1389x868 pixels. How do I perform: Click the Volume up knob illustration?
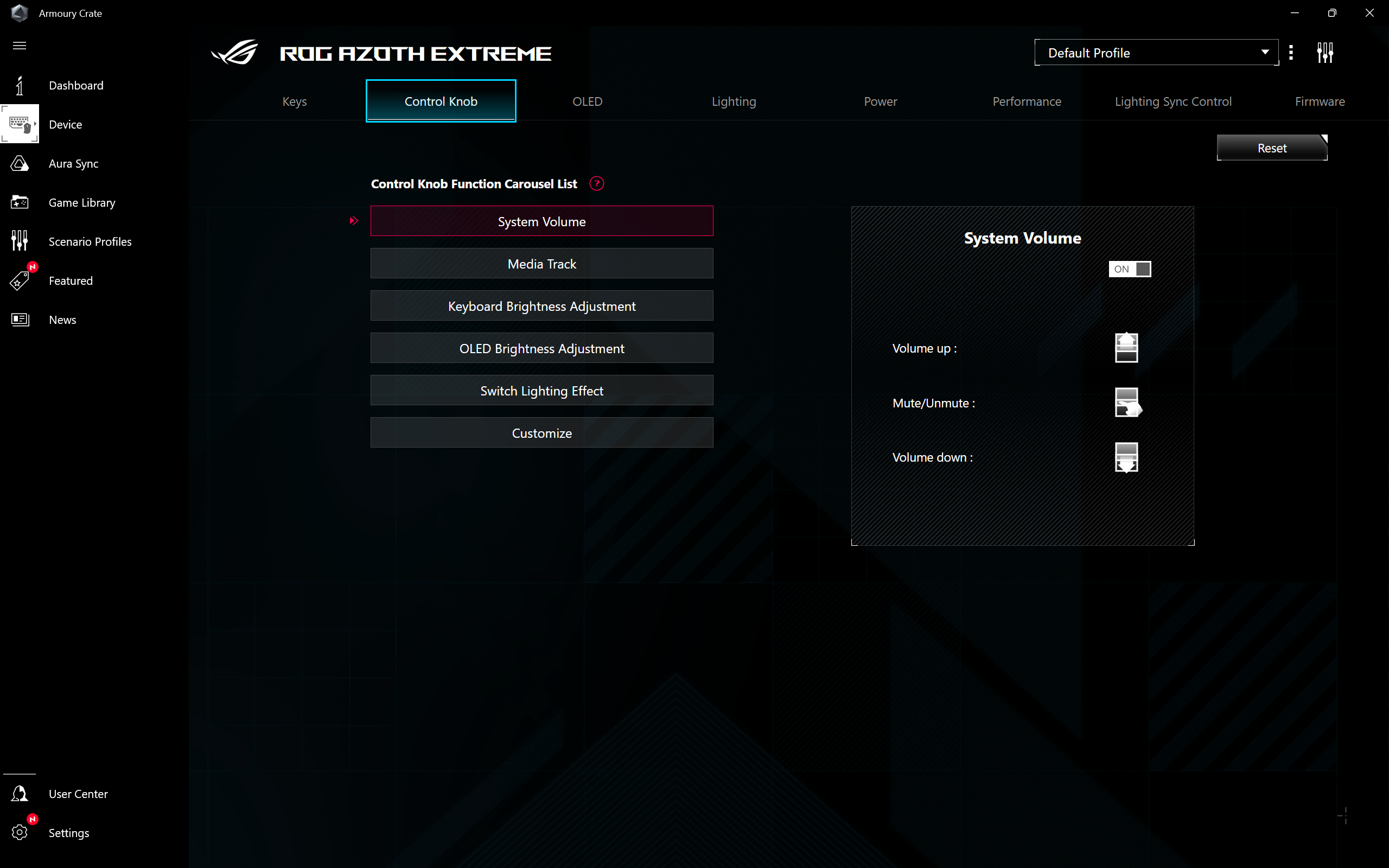coord(1126,348)
